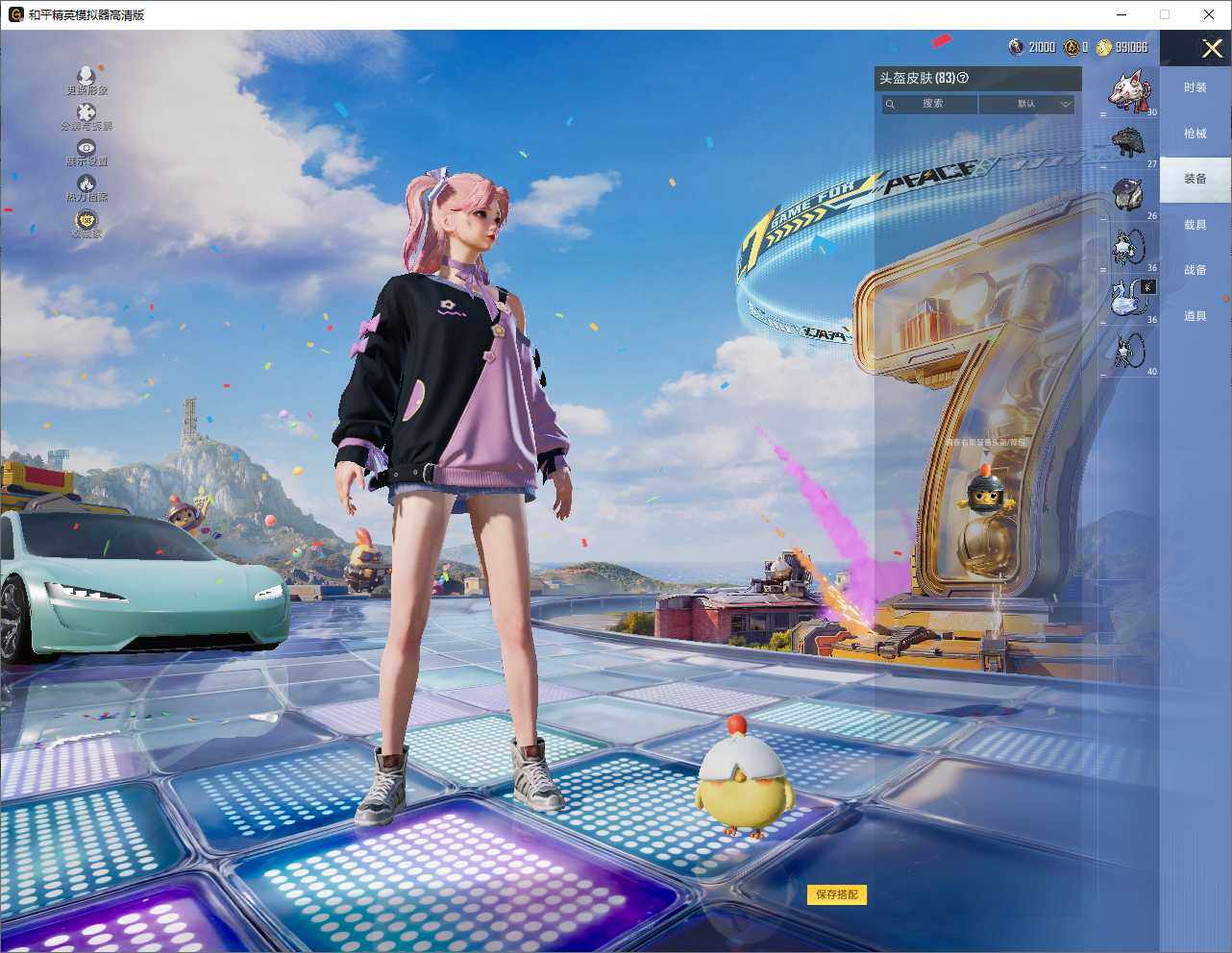Click the help question mark beside 头盔皮肤 (83)
This screenshot has height=953, width=1232.
(963, 78)
